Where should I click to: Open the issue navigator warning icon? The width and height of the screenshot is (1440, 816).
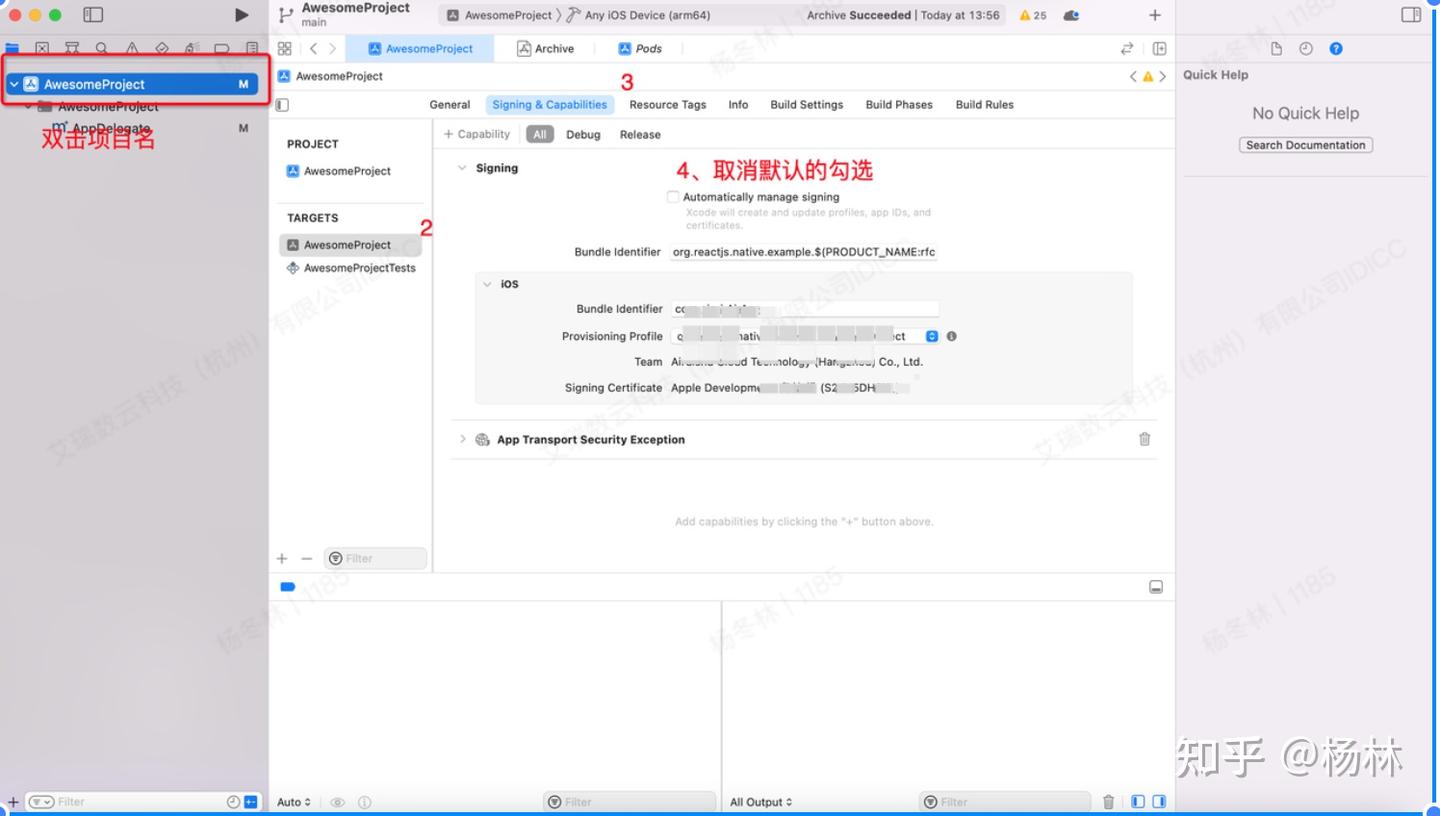(x=132, y=48)
